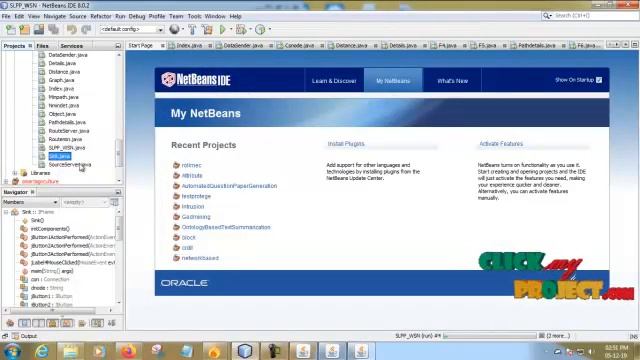The height and width of the screenshot is (360, 640).
Task: Click the globe browser icon in toolbar
Action: tap(174, 29)
